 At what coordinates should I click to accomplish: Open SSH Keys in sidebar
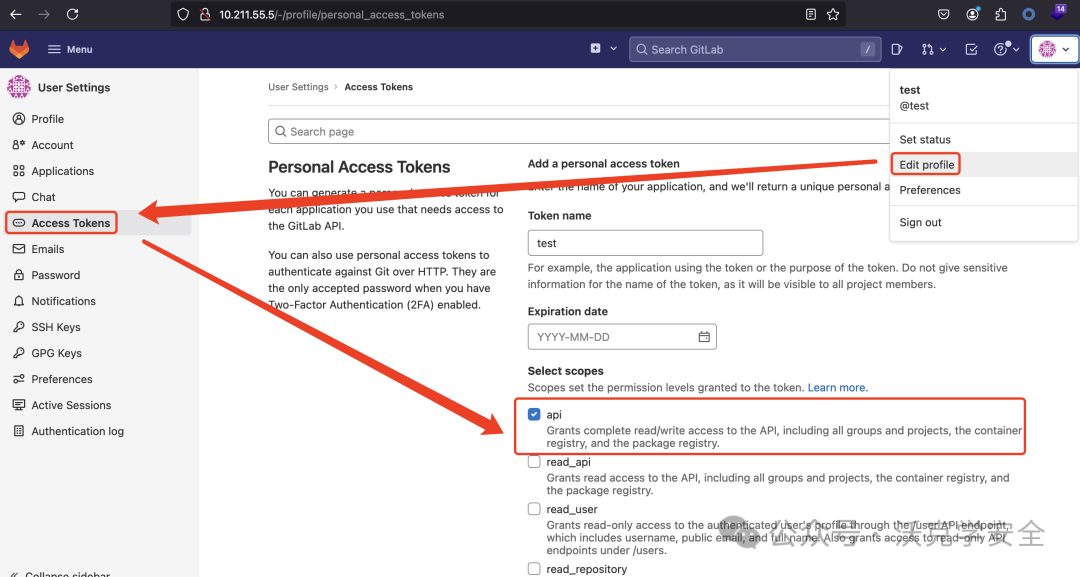[x=56, y=327]
